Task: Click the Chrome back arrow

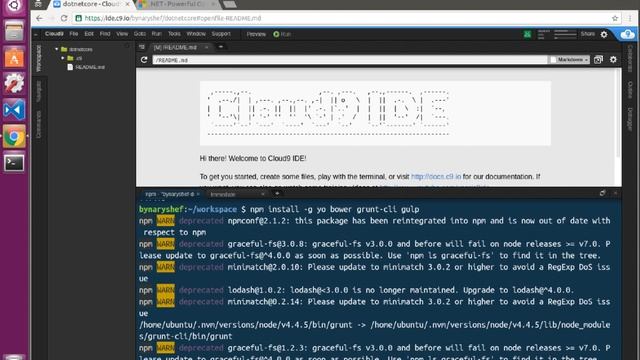Action: click(x=39, y=18)
